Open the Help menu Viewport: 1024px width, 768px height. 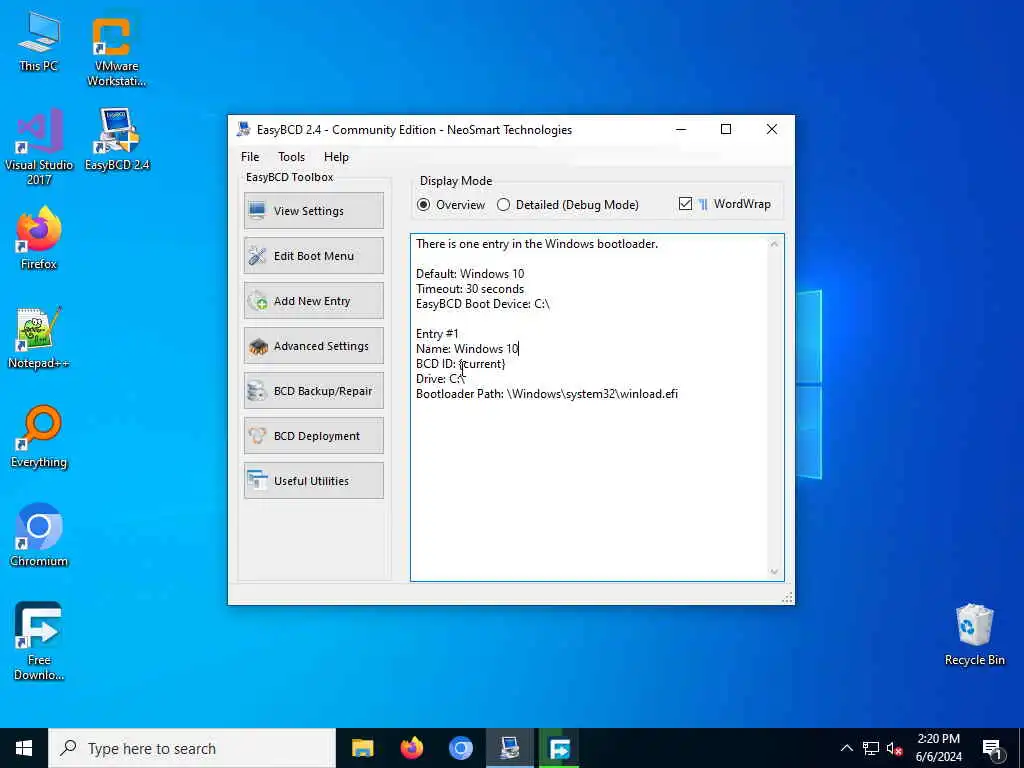(x=336, y=157)
